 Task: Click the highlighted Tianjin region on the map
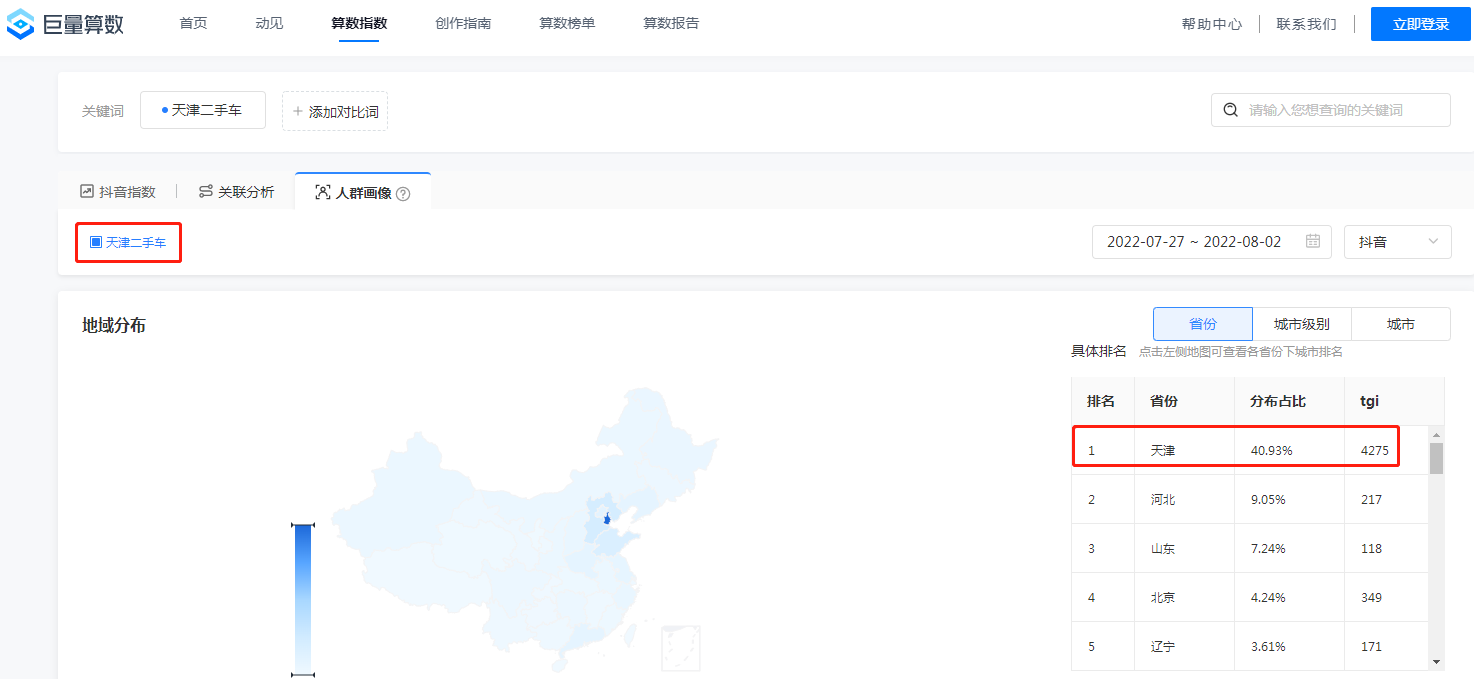[x=606, y=518]
